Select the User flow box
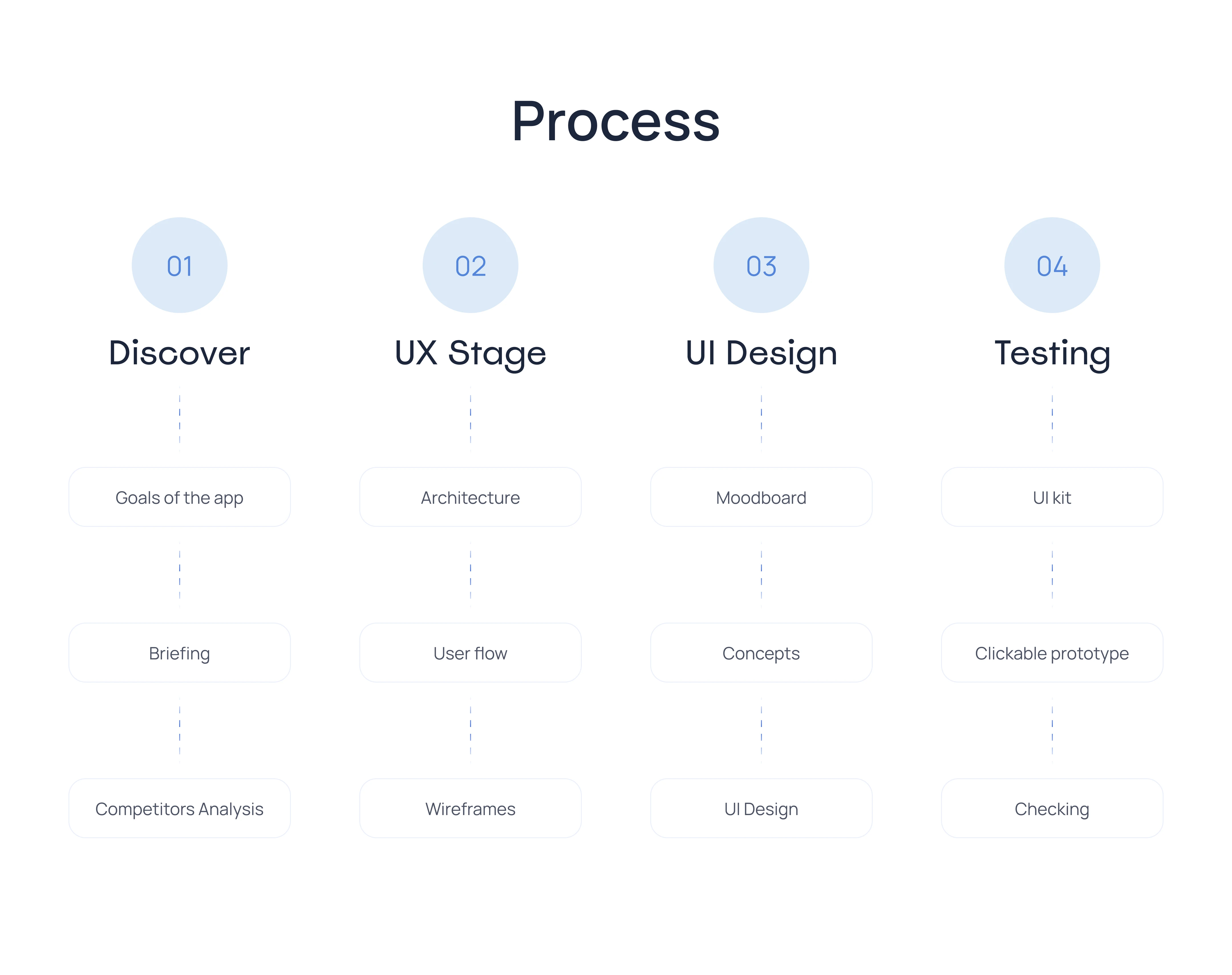 coord(470,653)
